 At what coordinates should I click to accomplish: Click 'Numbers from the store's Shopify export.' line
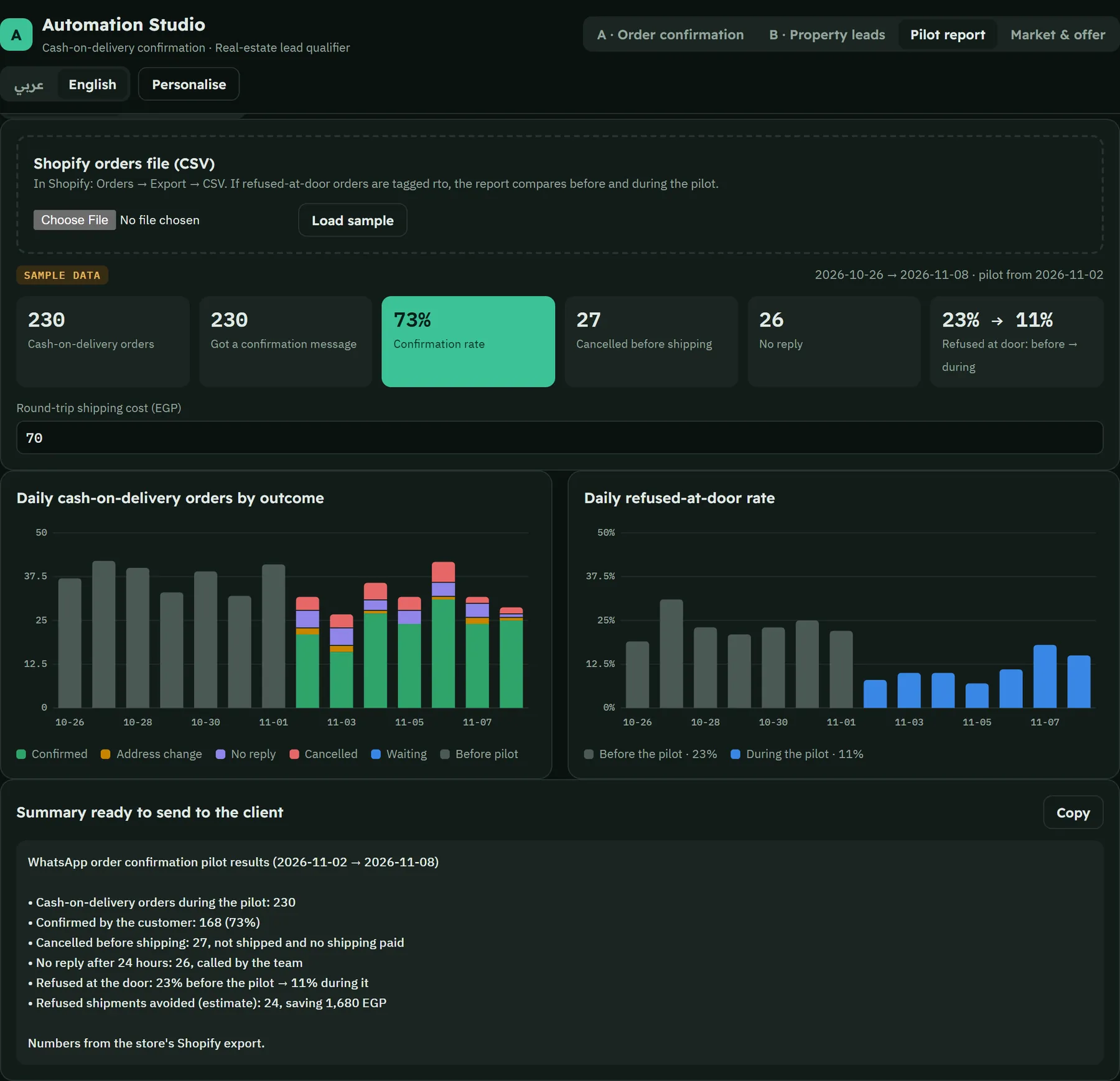coord(146,1044)
